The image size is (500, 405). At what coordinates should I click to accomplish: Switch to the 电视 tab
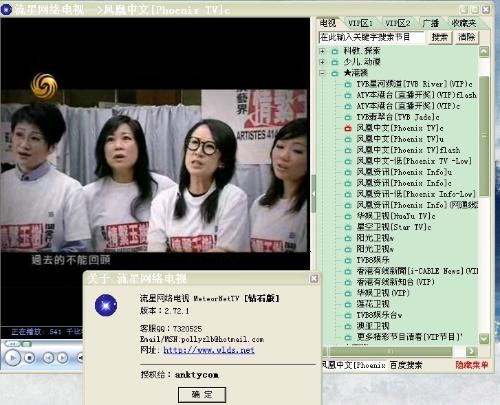click(x=328, y=23)
